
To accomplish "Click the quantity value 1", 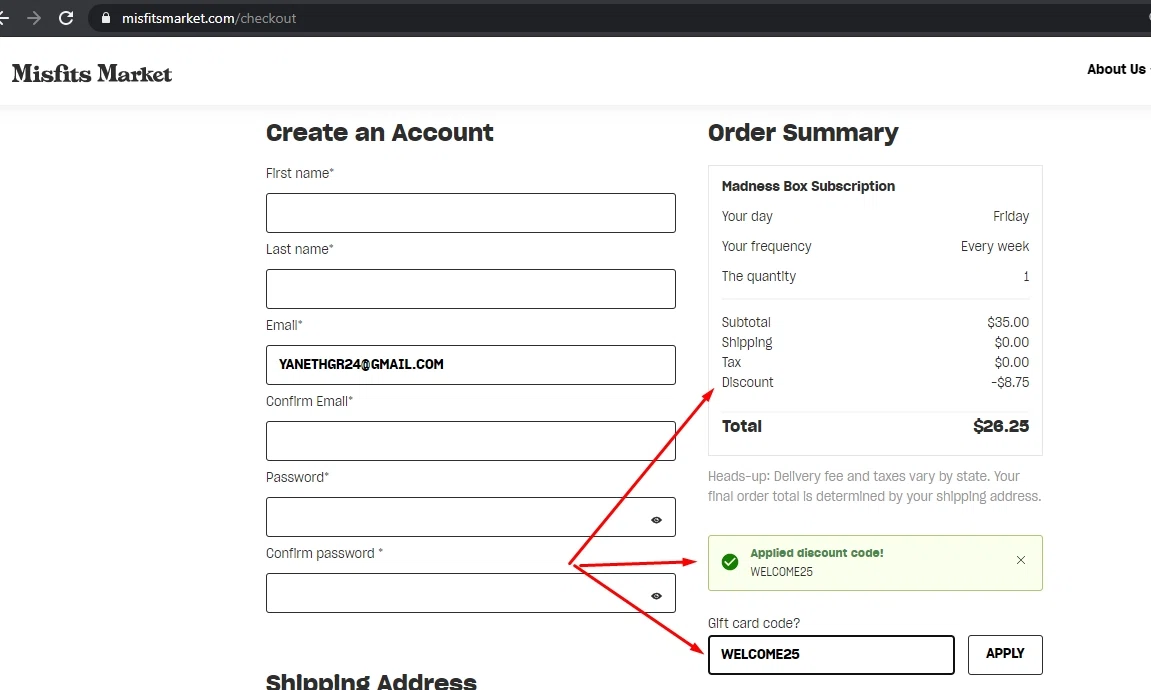I will click(1026, 277).
